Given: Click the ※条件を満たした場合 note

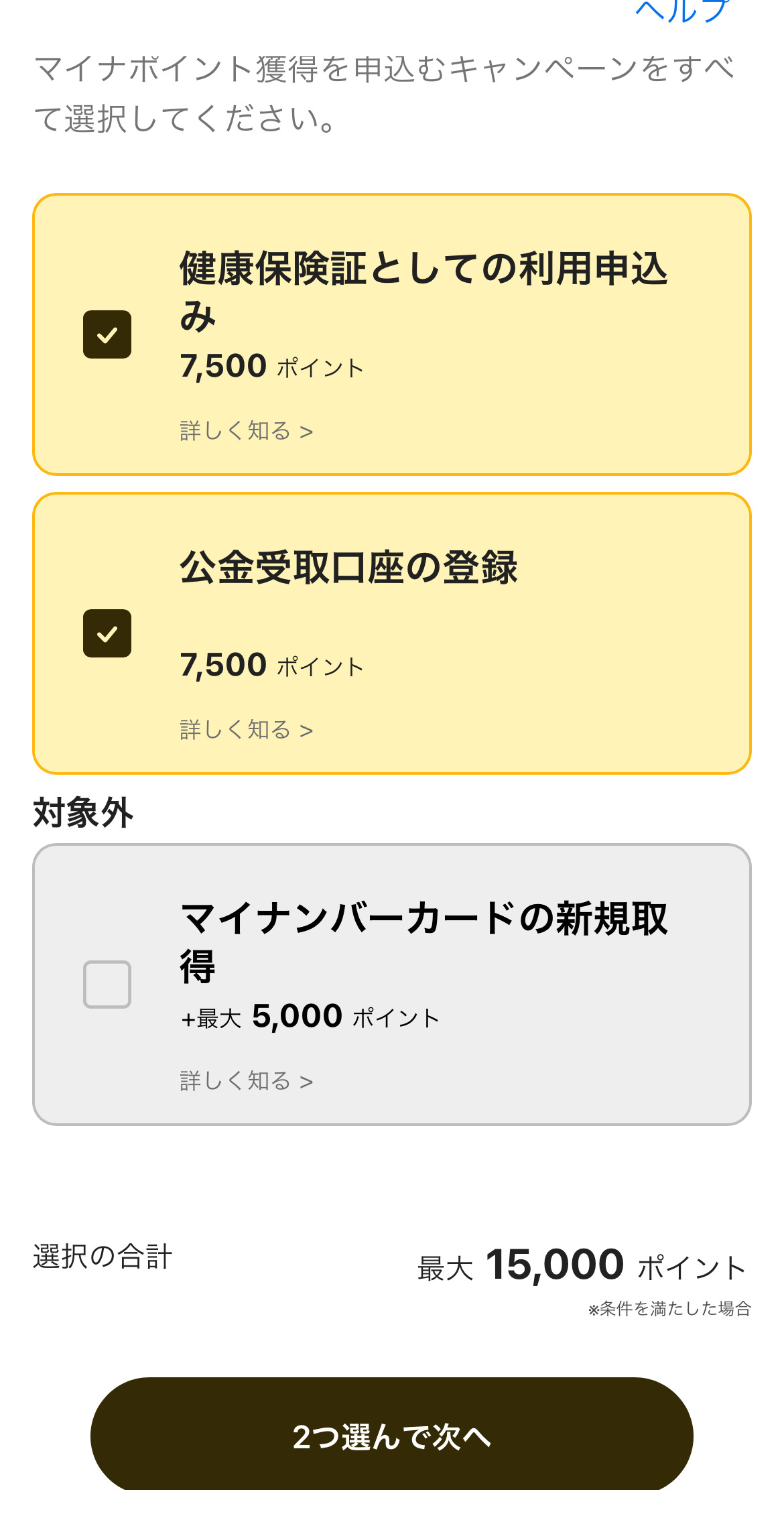Looking at the screenshot, I should click(x=669, y=1309).
